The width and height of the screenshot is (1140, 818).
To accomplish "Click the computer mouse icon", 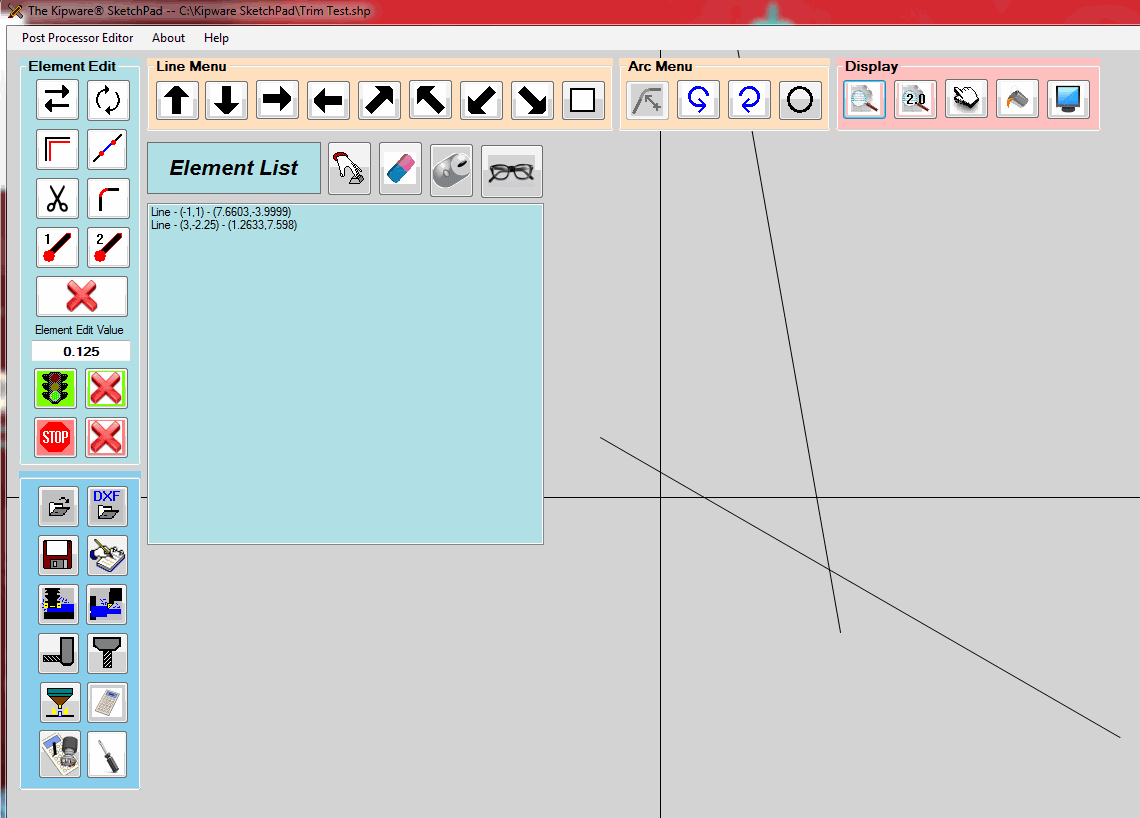I will click(x=451, y=170).
